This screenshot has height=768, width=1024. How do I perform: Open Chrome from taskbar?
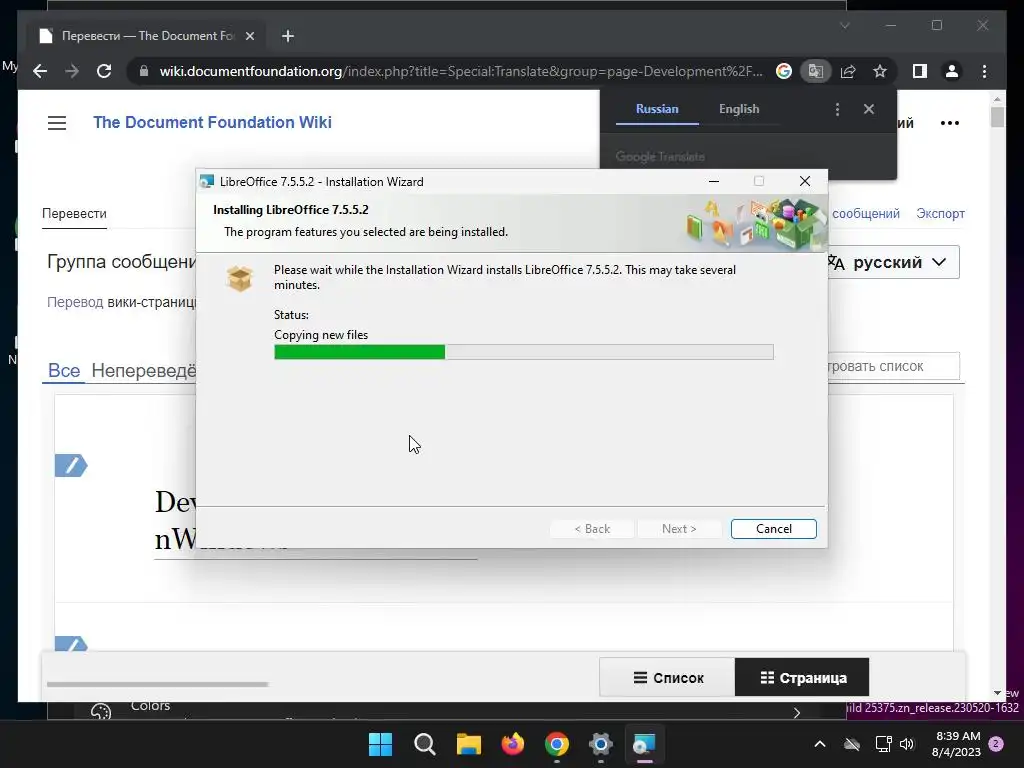[x=556, y=744]
